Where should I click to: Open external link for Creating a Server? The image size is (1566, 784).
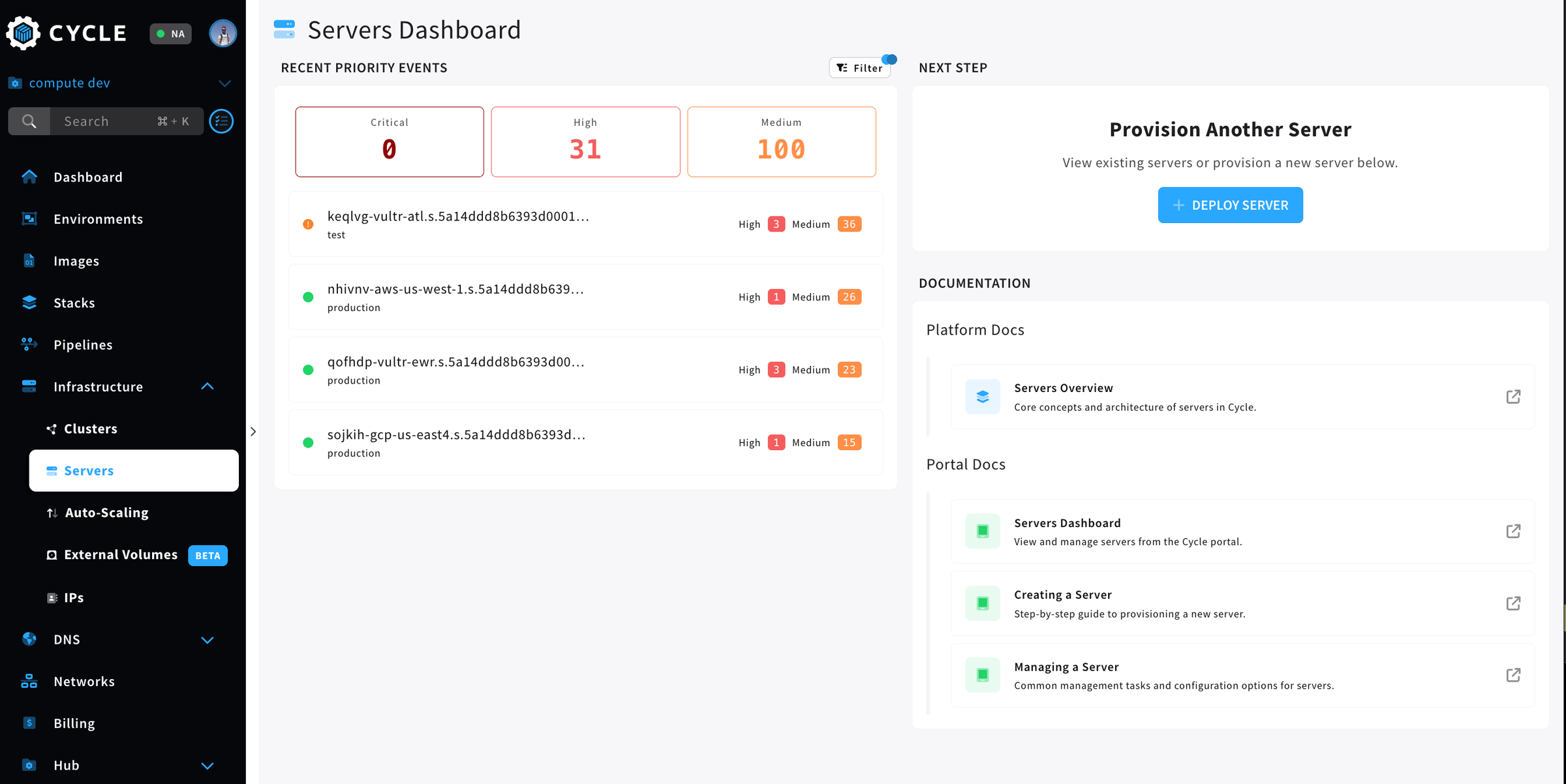coord(1513,603)
